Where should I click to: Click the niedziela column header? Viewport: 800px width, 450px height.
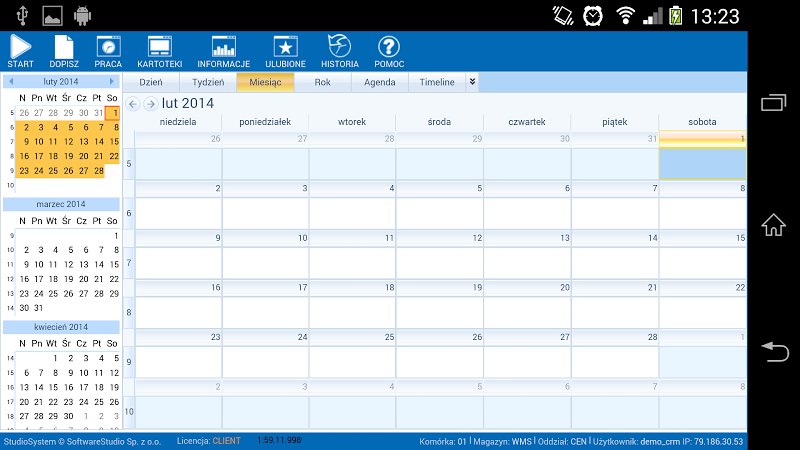coord(178,122)
